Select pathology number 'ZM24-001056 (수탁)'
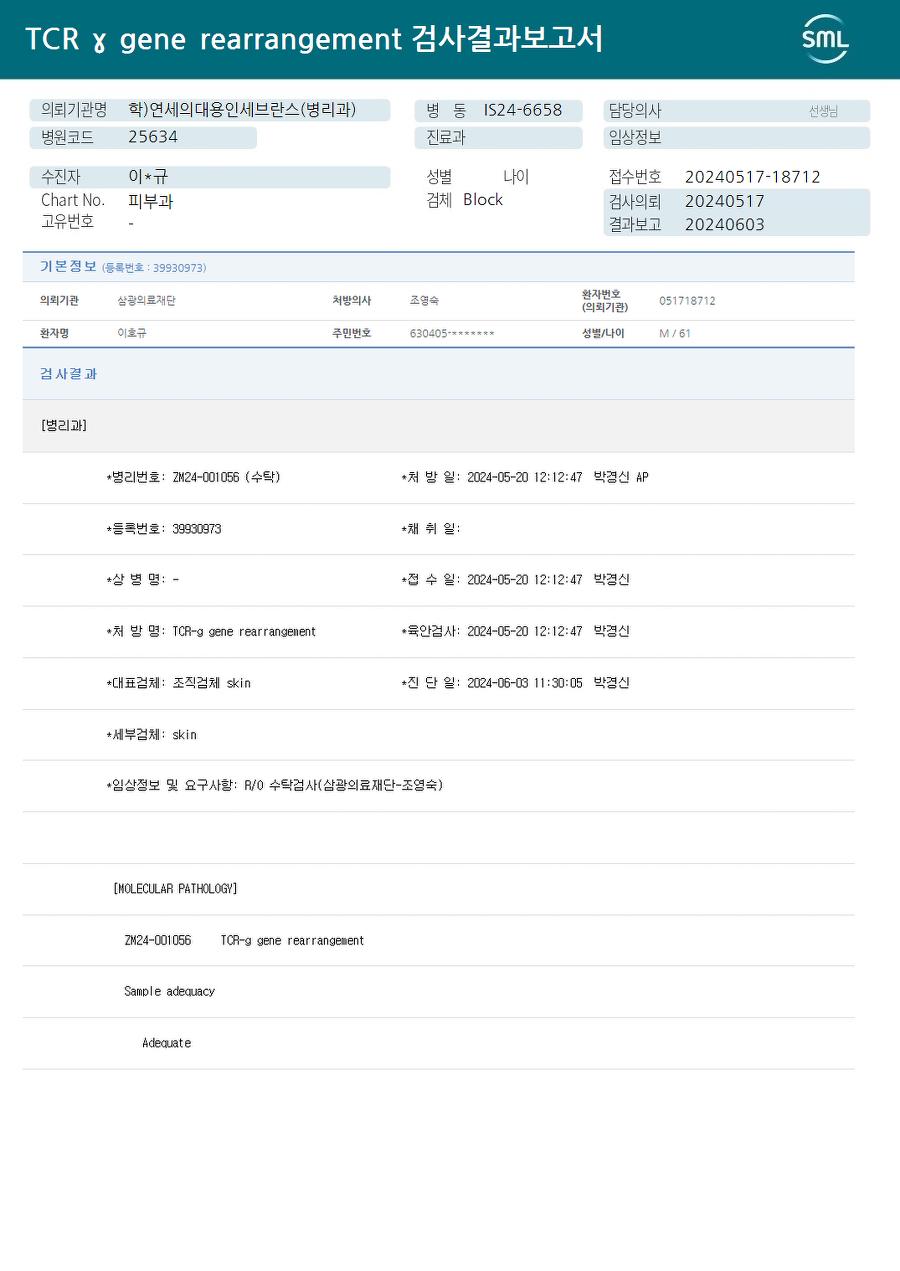900x1271 pixels. pyautogui.click(x=226, y=478)
